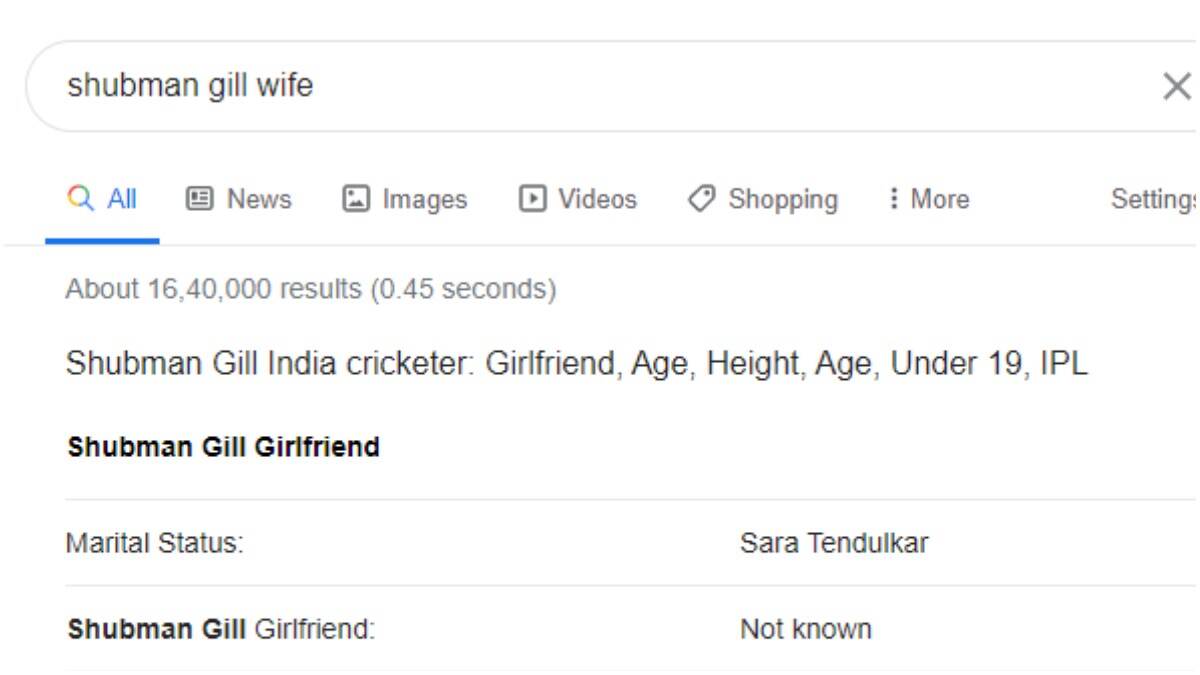Click the 'Not known' value
Image resolution: width=1200 pixels, height=675 pixels.
coord(806,629)
